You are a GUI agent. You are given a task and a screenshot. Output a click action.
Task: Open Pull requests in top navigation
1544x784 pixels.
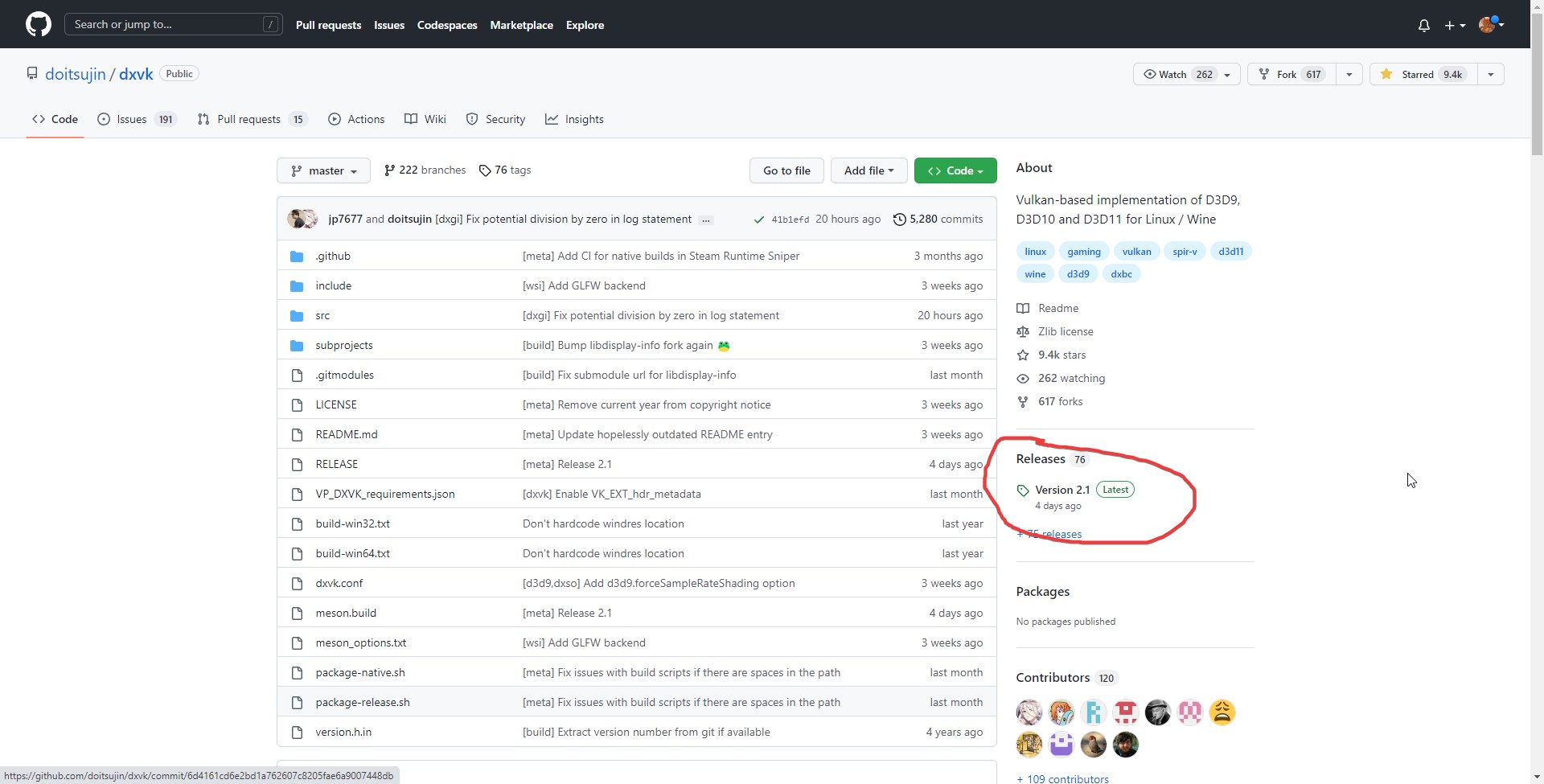[328, 25]
